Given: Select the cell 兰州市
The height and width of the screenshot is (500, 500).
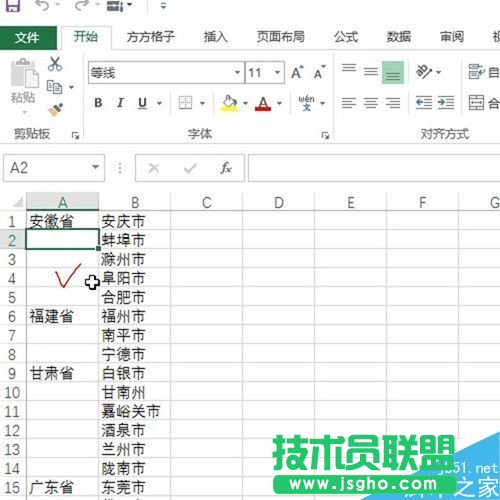Looking at the screenshot, I should pyautogui.click(x=135, y=450).
